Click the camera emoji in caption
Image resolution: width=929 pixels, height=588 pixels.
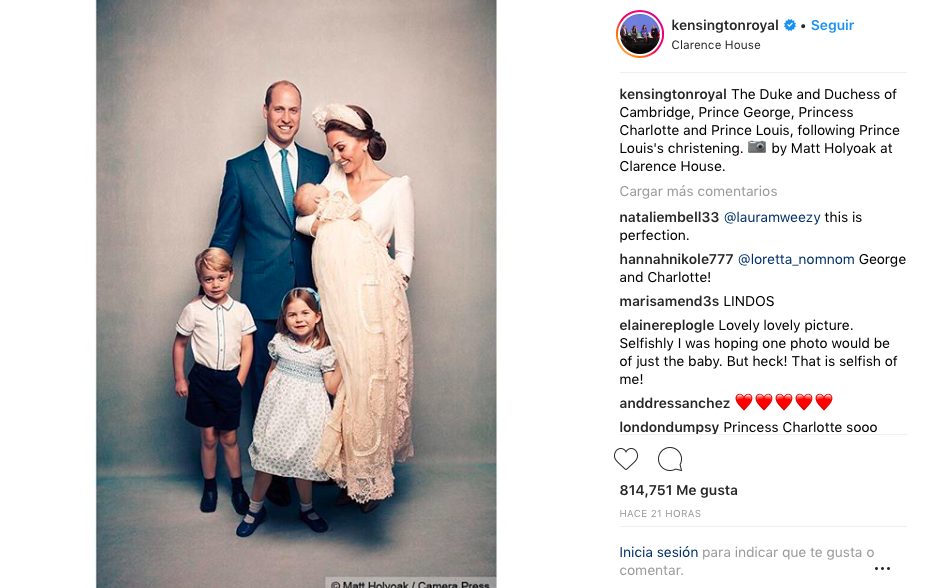757,148
